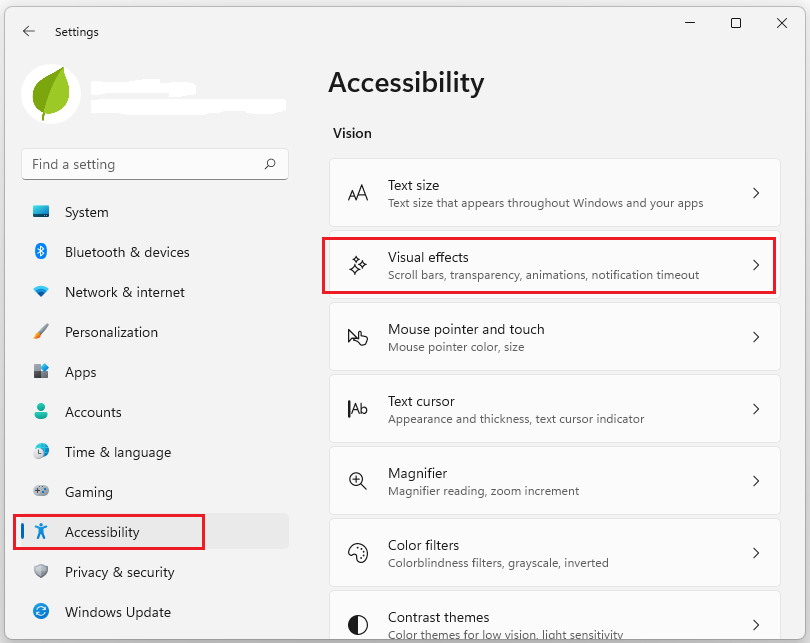The height and width of the screenshot is (643, 810).
Task: Open Visual effects title
Action: point(428,257)
